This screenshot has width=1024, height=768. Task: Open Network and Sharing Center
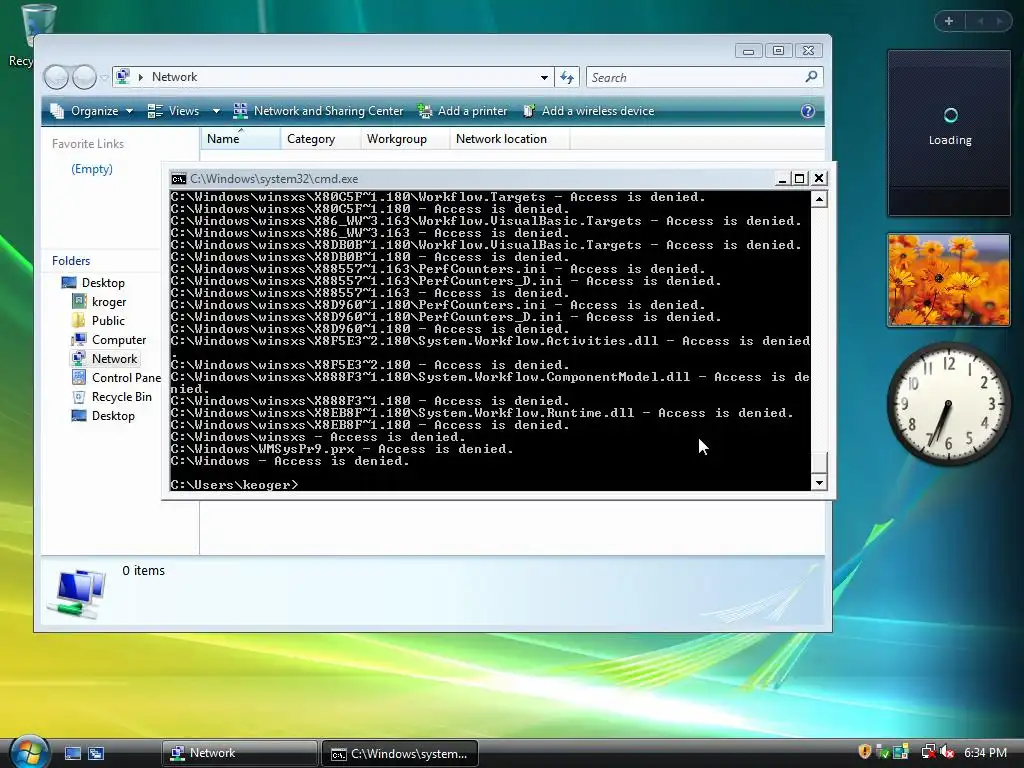click(319, 111)
